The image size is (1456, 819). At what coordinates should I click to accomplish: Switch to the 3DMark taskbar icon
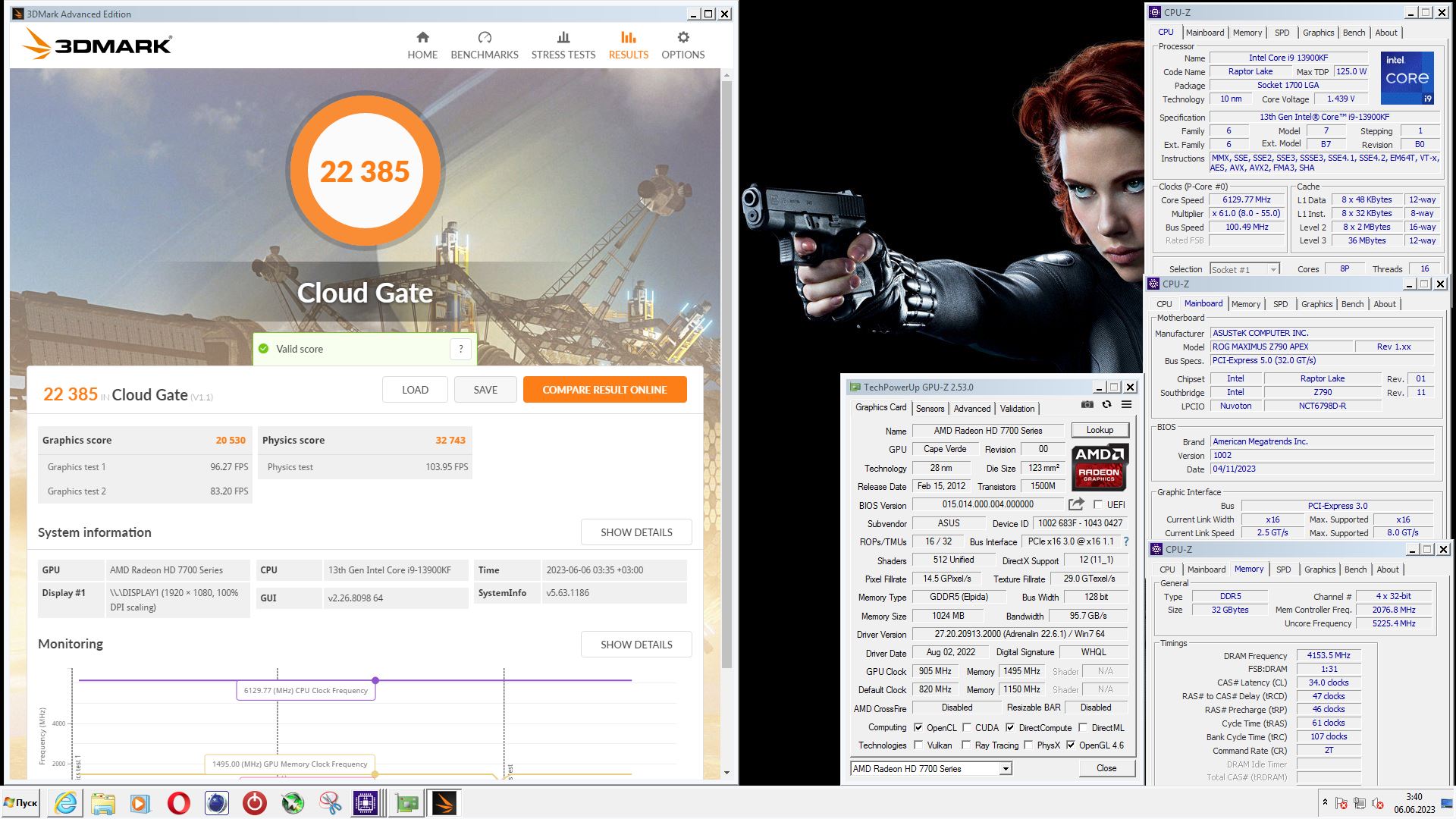click(x=444, y=803)
